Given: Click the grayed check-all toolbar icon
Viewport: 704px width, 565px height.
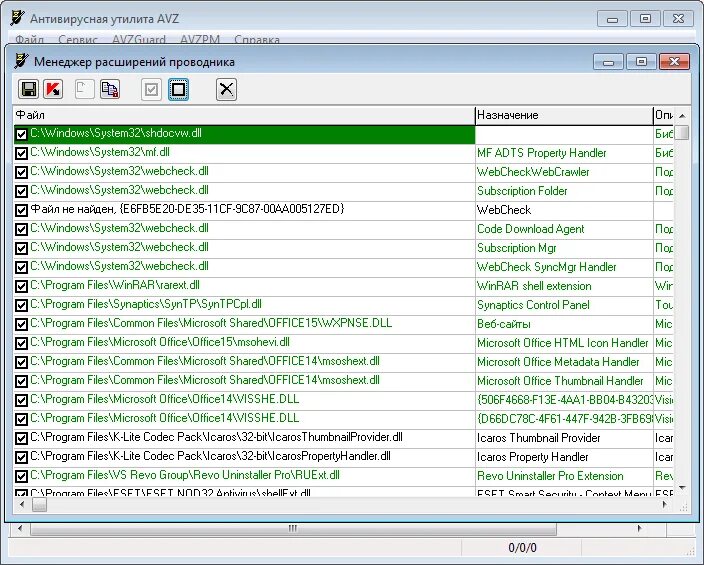Looking at the screenshot, I should 151,89.
